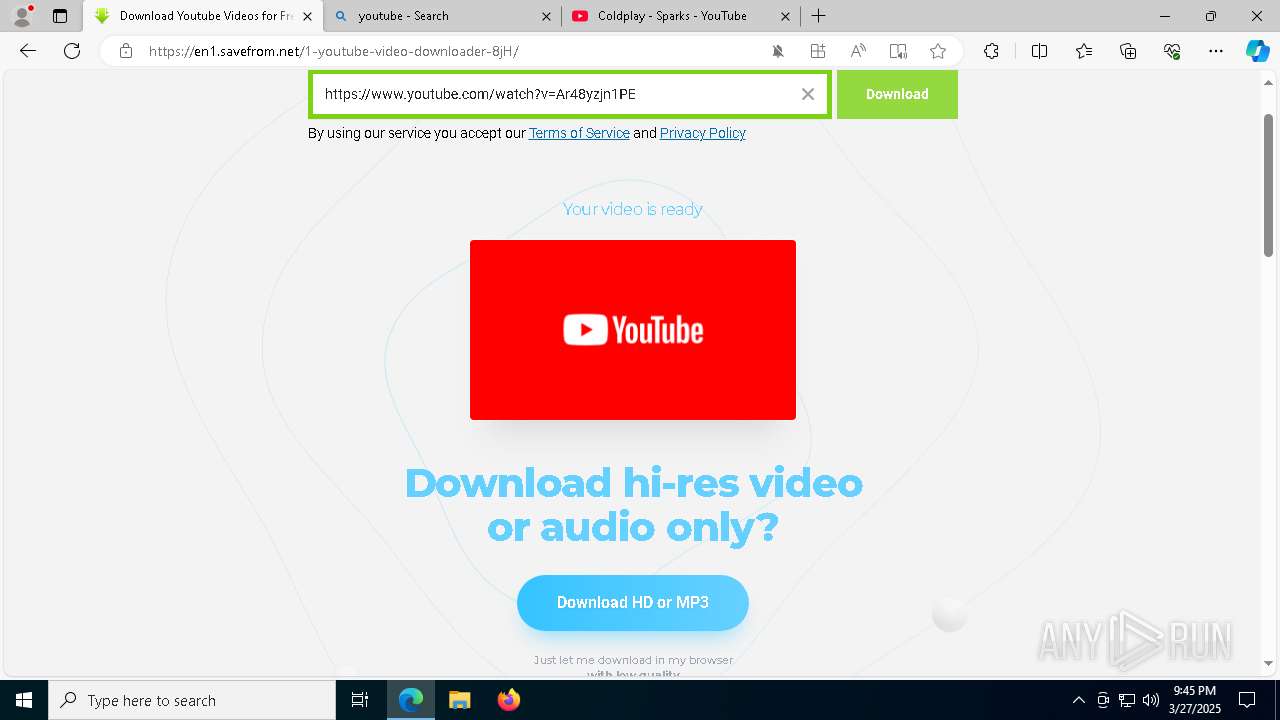Image resolution: width=1280 pixels, height=720 pixels.
Task: Click the page vertical scrollbar thumb
Action: 1269,185
